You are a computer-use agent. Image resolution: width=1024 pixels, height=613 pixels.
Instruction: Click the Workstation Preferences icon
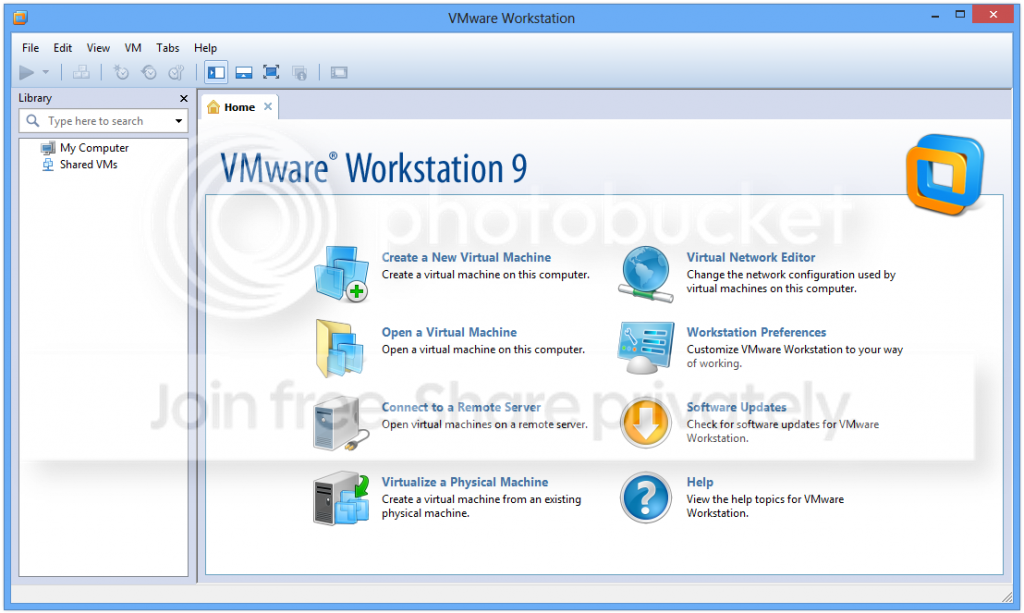pyautogui.click(x=645, y=348)
